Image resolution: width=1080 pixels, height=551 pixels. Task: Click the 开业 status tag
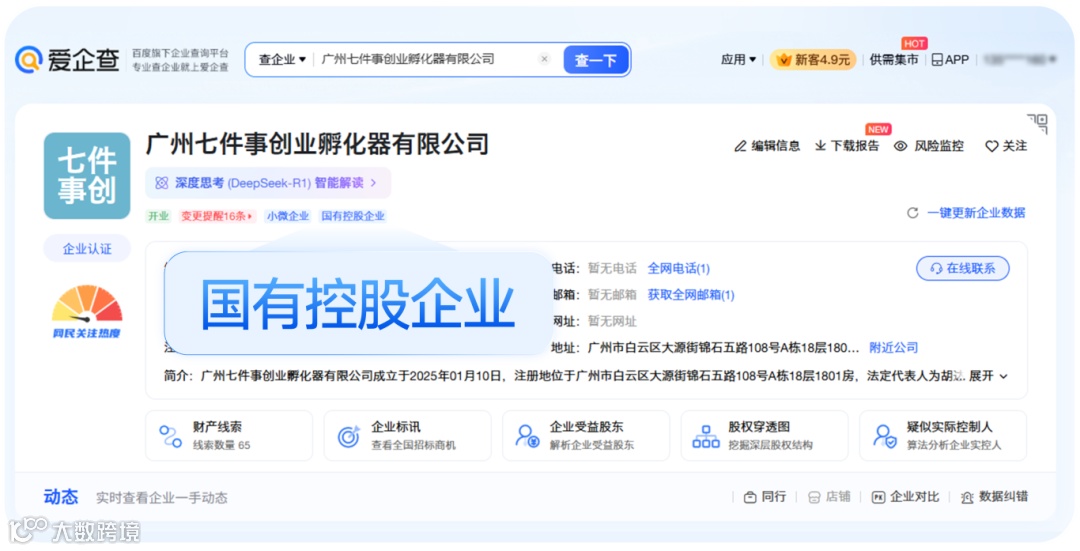(158, 216)
